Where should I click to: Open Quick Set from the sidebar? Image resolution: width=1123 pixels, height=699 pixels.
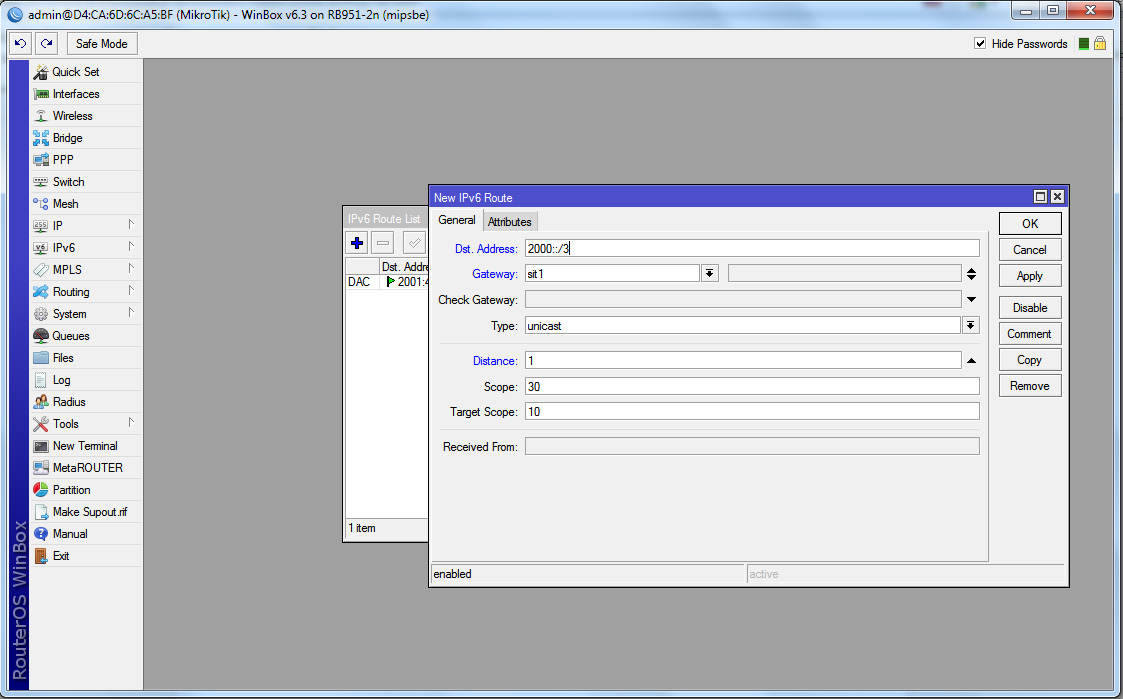click(75, 72)
